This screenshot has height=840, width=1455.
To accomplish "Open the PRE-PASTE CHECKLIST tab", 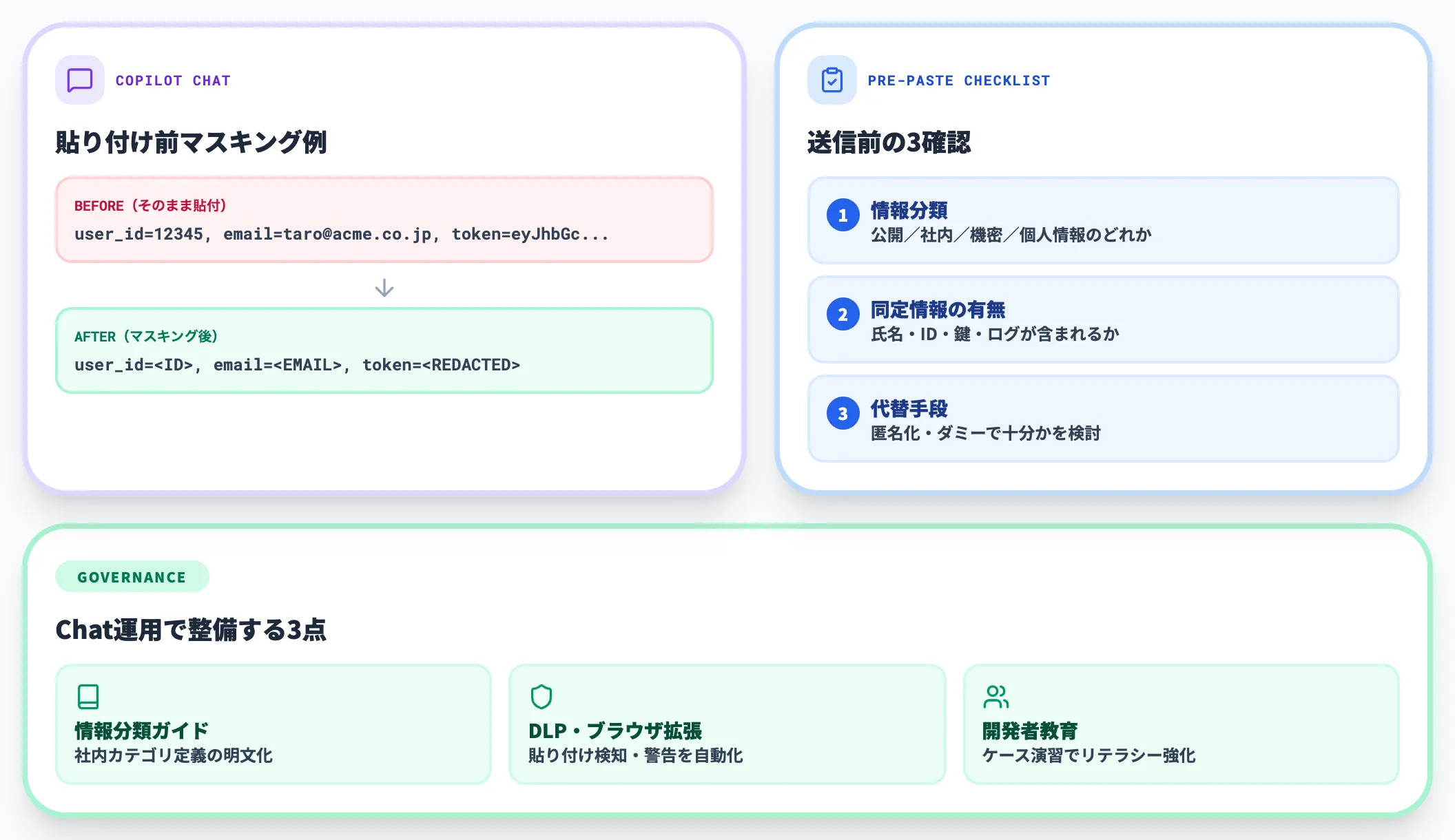I will click(x=959, y=80).
